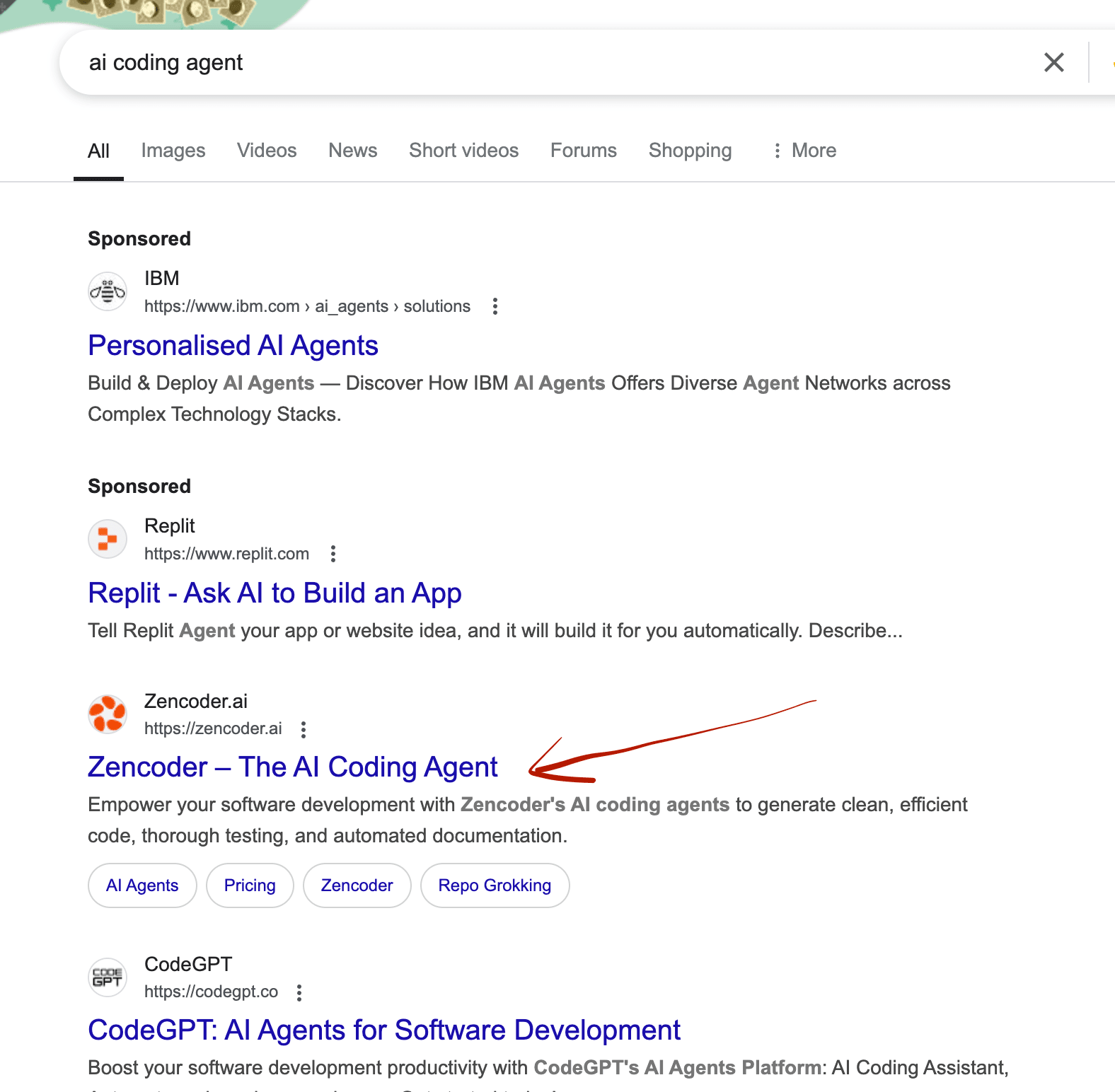Click the Zencoder.ai logo favicon

[108, 714]
